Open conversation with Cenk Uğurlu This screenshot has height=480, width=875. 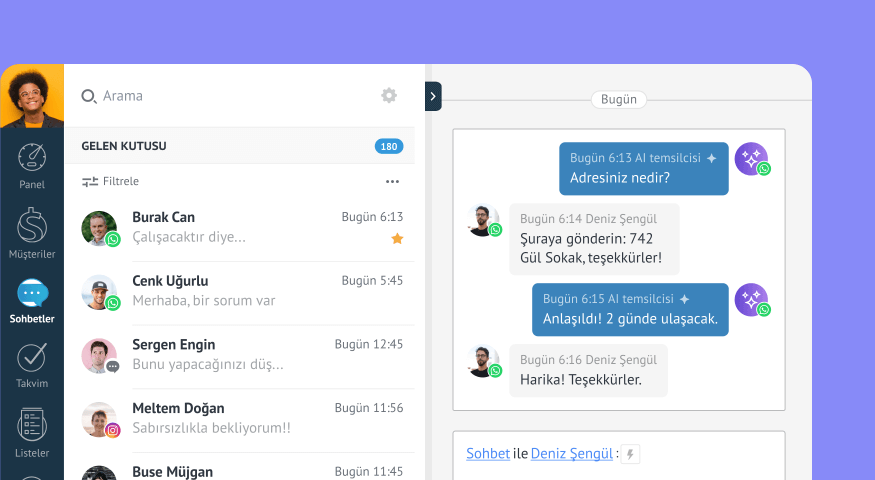pos(242,292)
